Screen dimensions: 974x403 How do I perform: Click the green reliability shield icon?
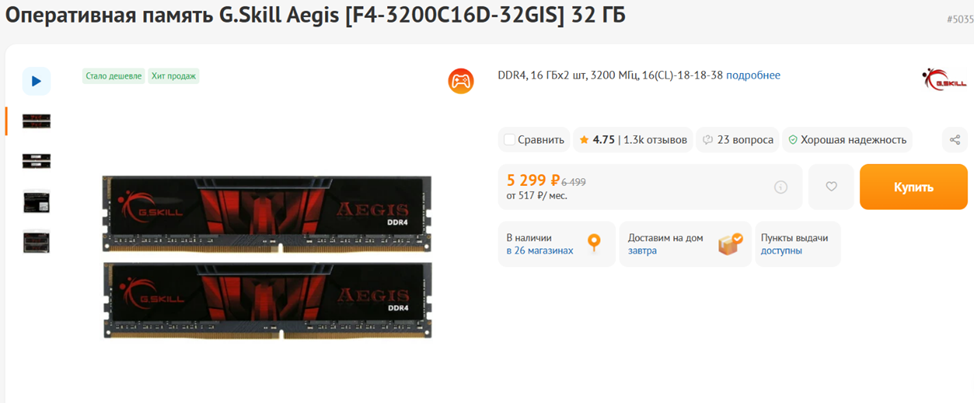792,140
